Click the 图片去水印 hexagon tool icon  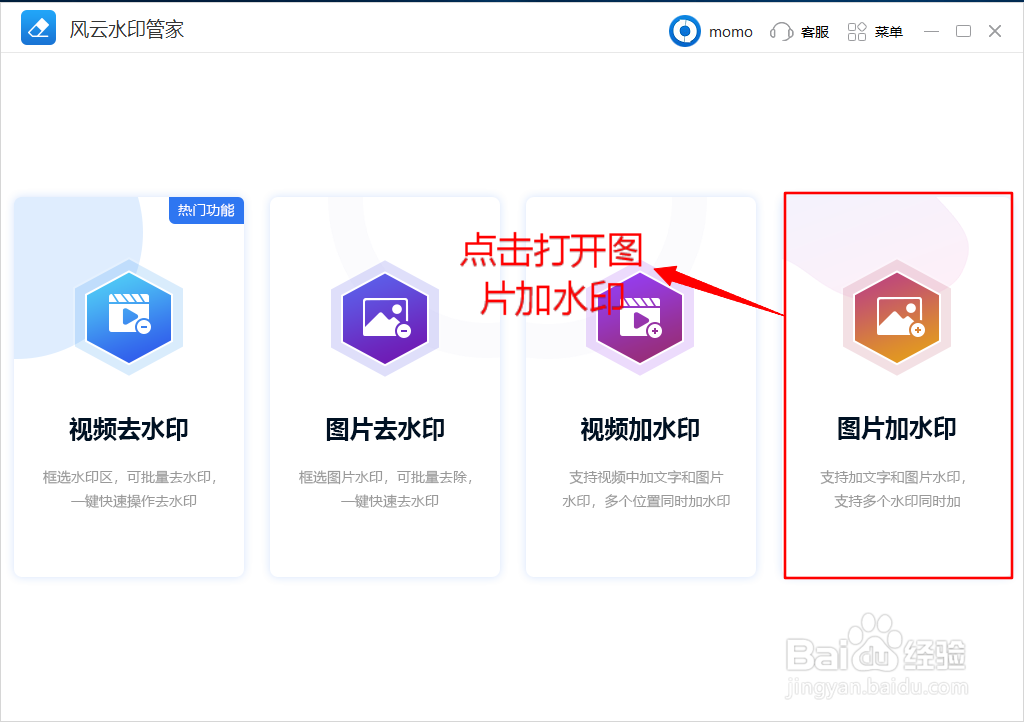(385, 318)
